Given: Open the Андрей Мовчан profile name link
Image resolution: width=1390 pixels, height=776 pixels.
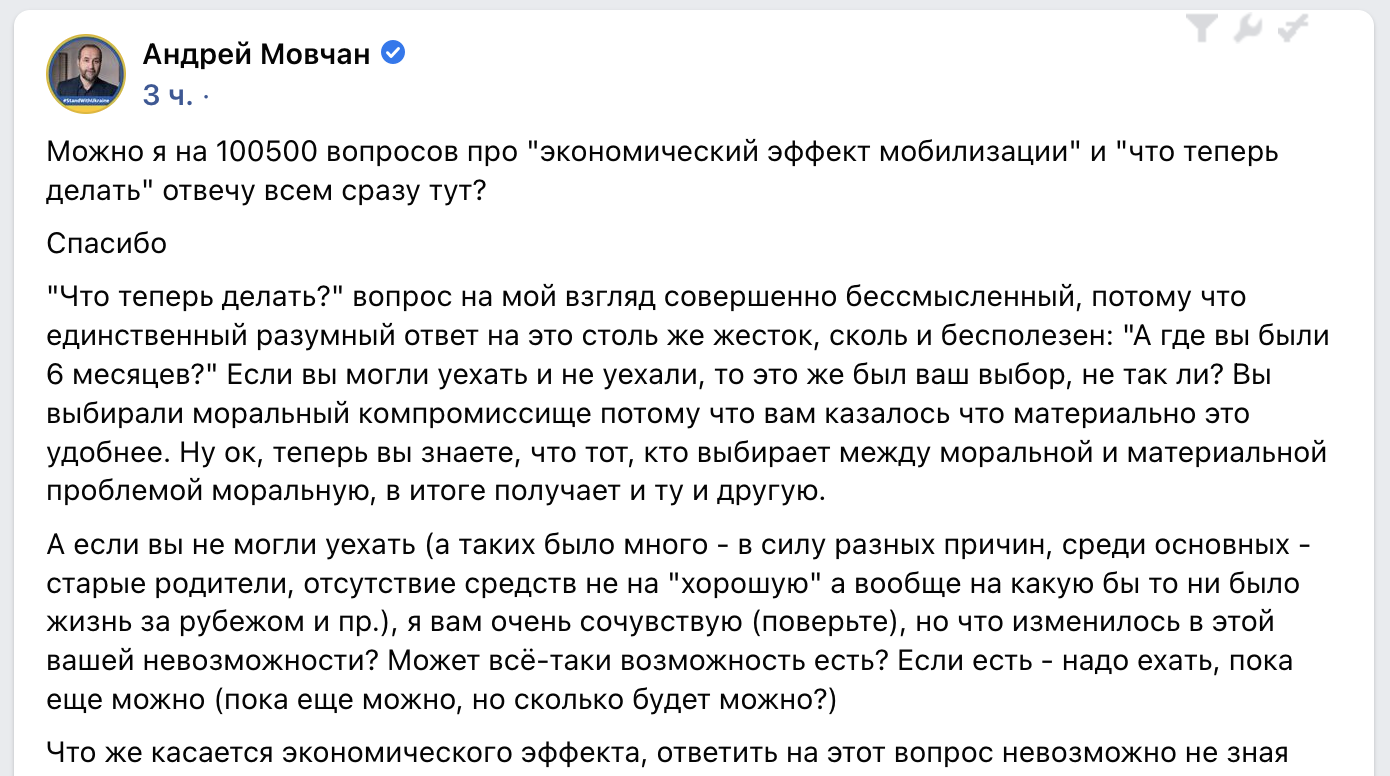Looking at the screenshot, I should pos(256,54).
